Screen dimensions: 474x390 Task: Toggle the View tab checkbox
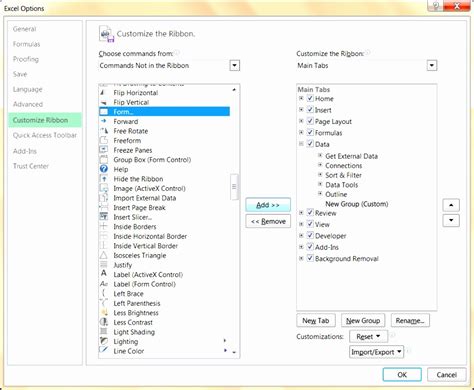coord(310,224)
